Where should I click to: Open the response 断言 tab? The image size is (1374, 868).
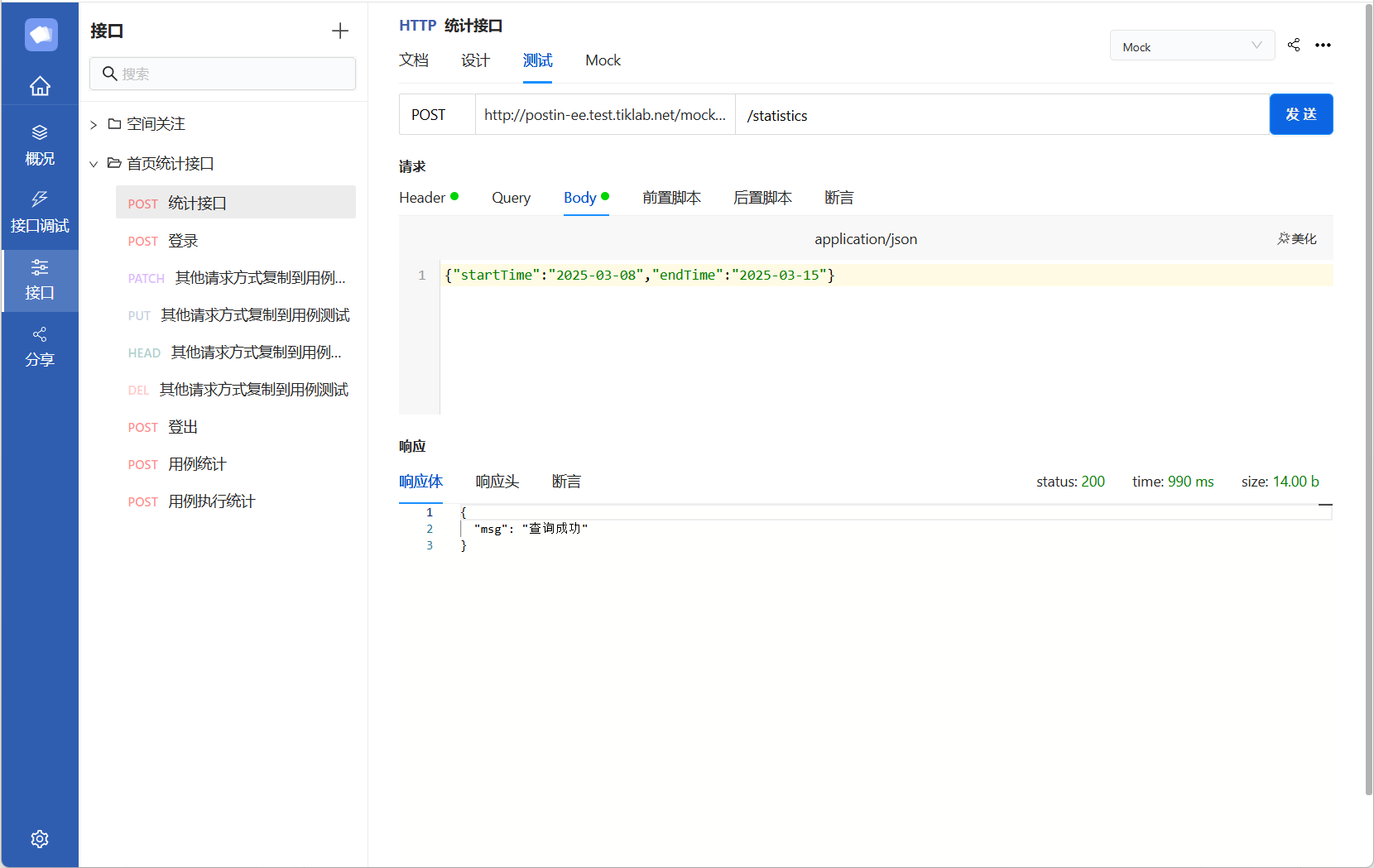567,482
